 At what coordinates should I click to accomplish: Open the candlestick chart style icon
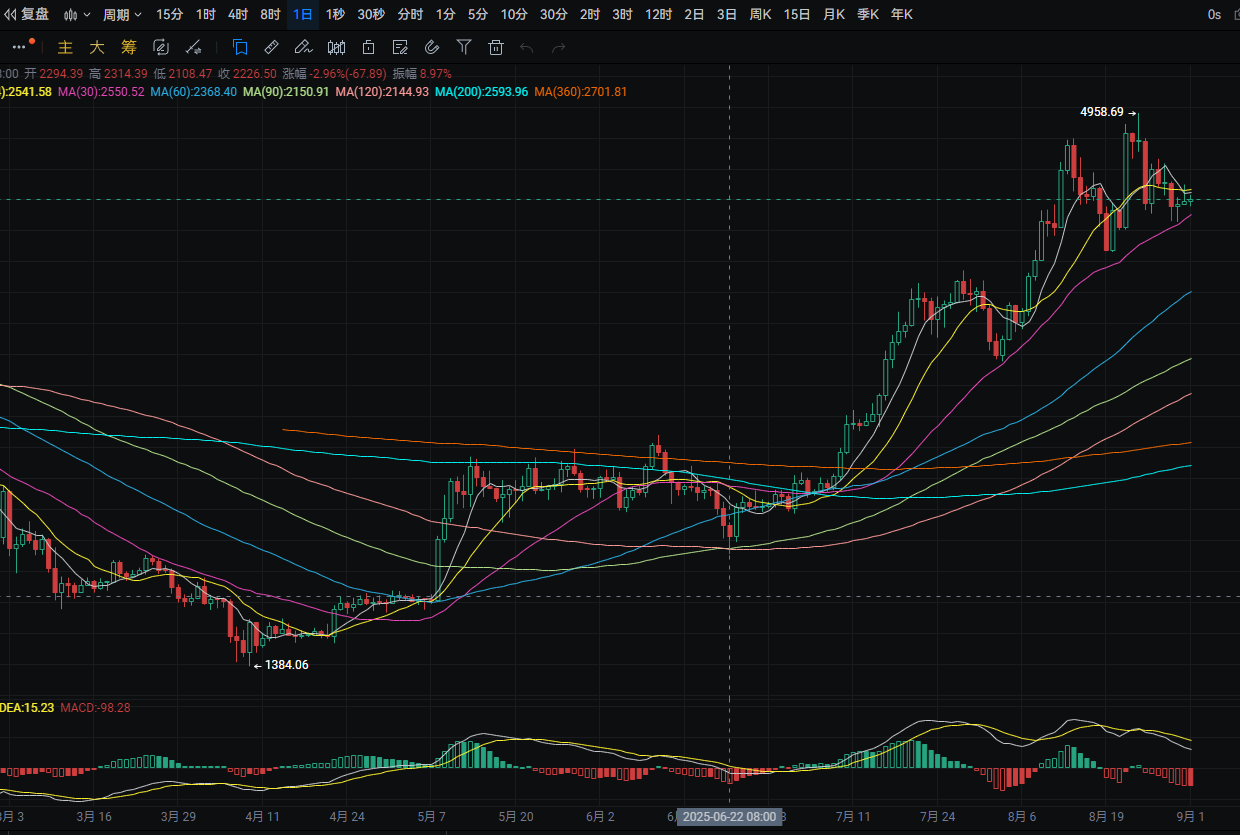click(x=337, y=47)
